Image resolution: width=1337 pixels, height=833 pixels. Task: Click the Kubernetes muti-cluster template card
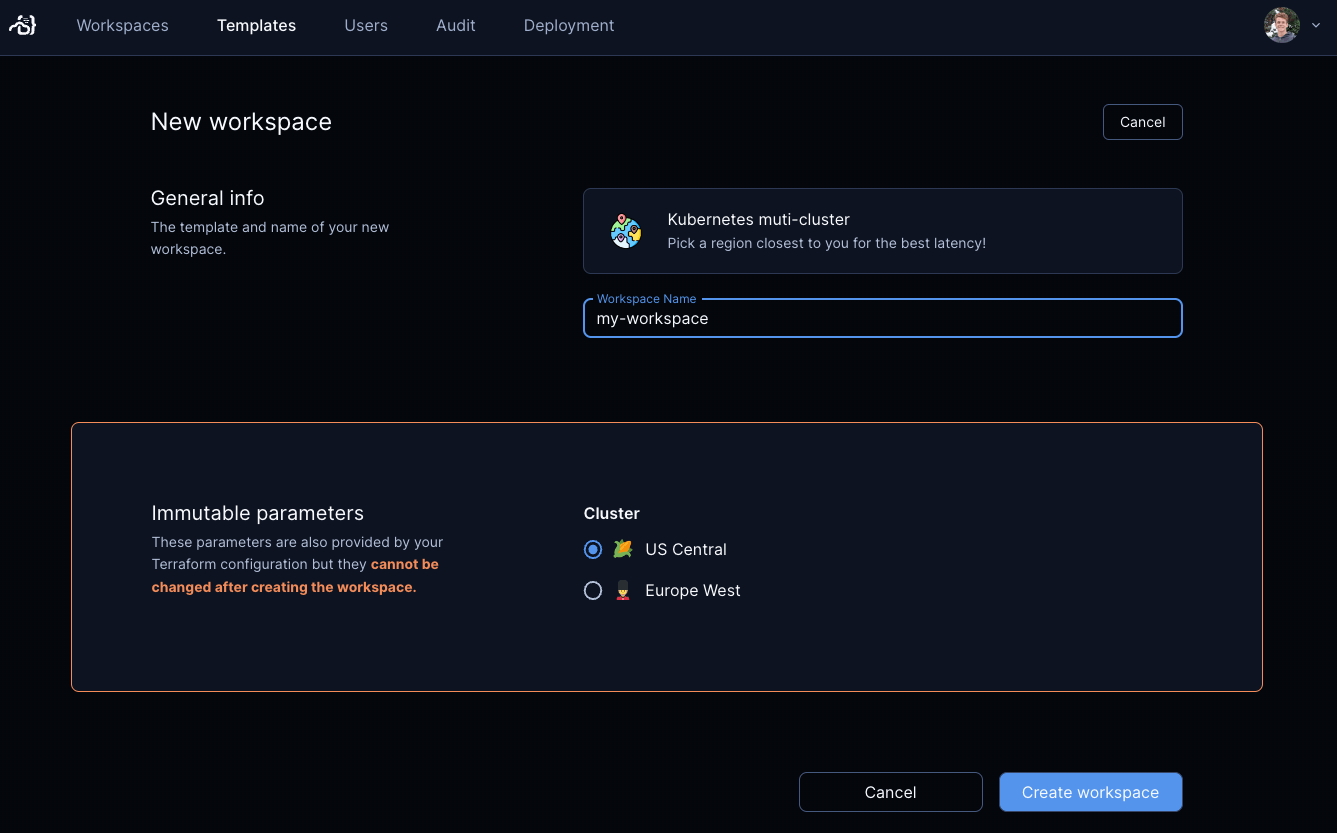882,231
